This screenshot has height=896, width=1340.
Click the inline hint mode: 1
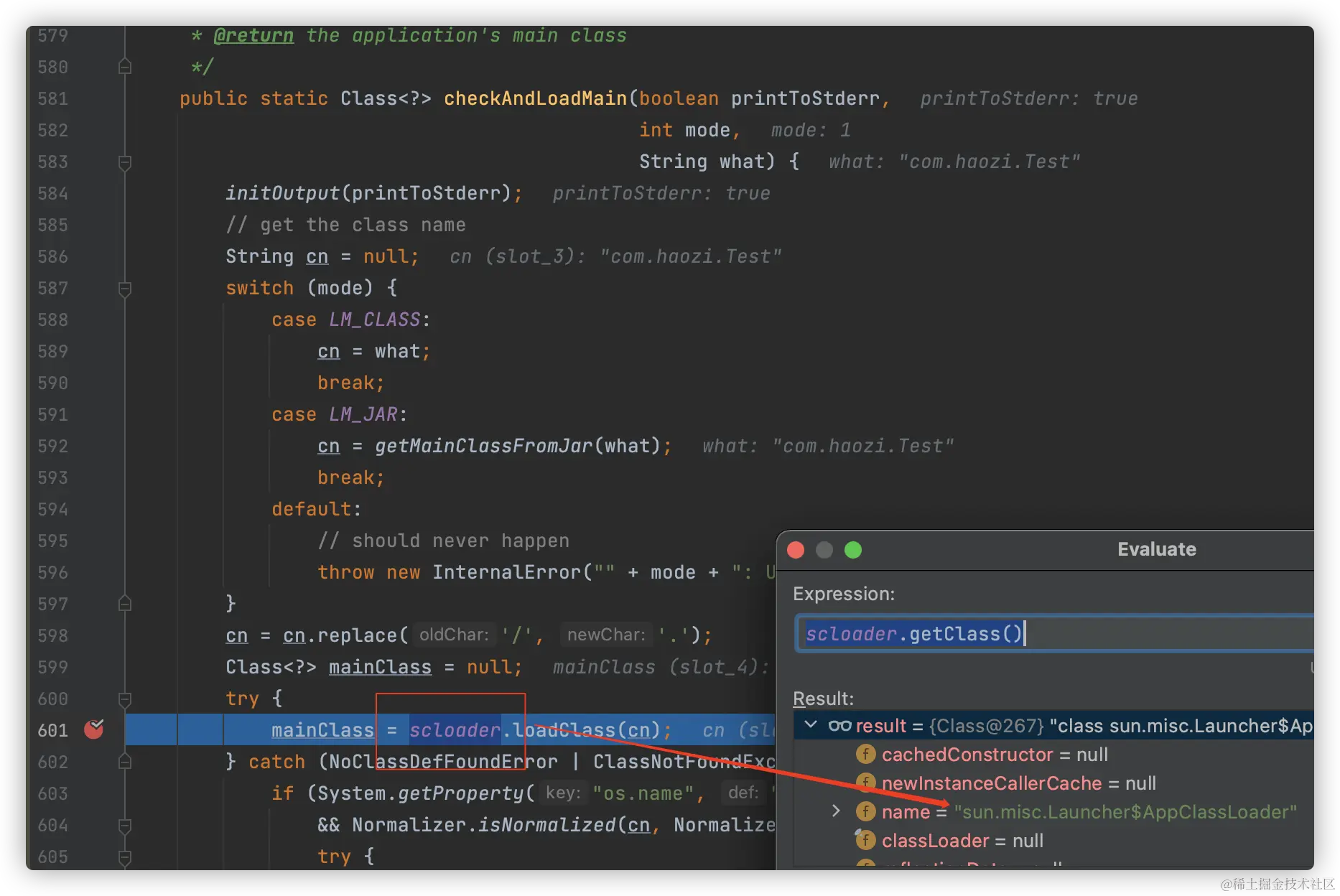811,130
